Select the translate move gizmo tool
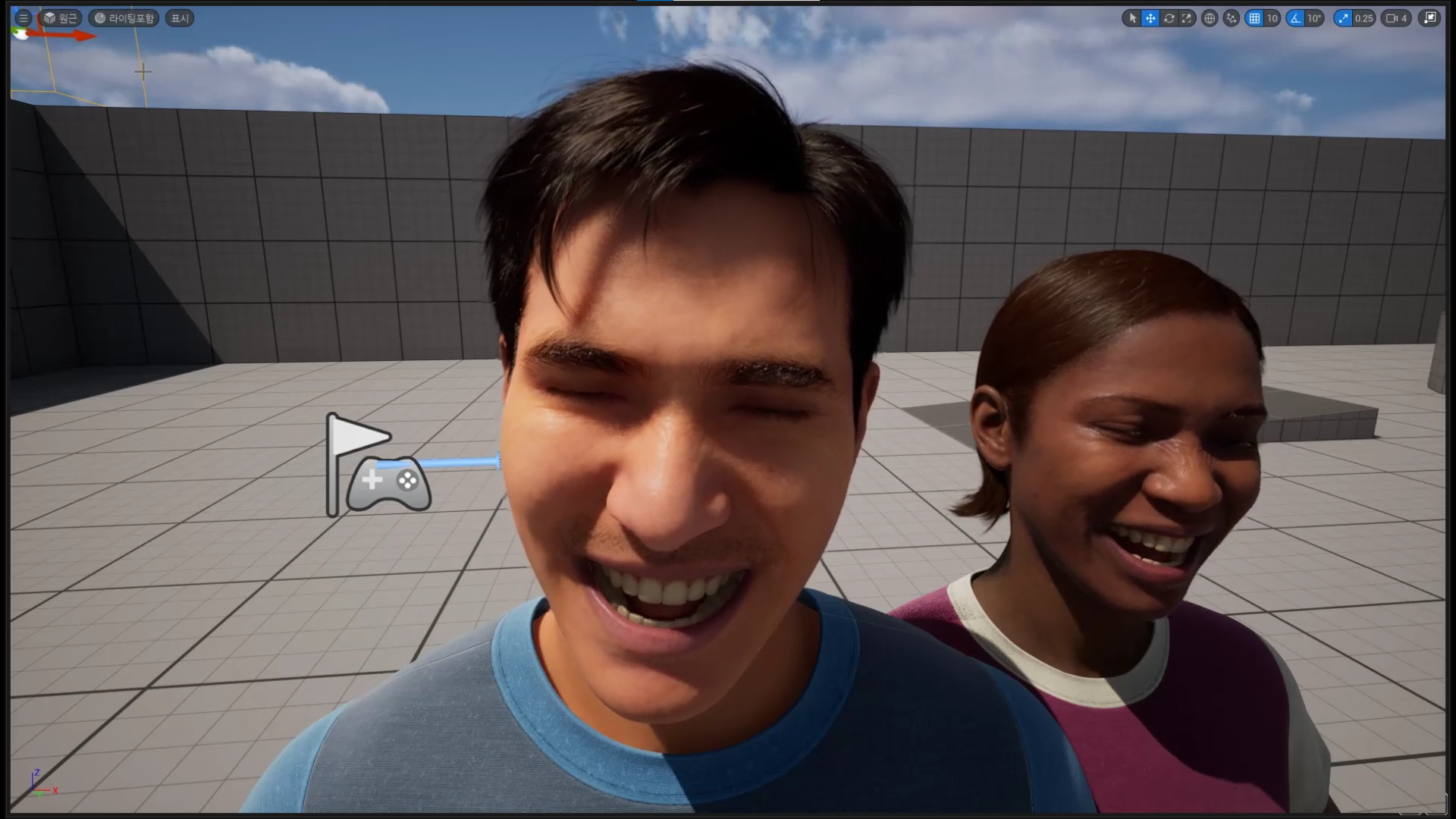Viewport: 1456px width, 819px height. [x=1150, y=18]
